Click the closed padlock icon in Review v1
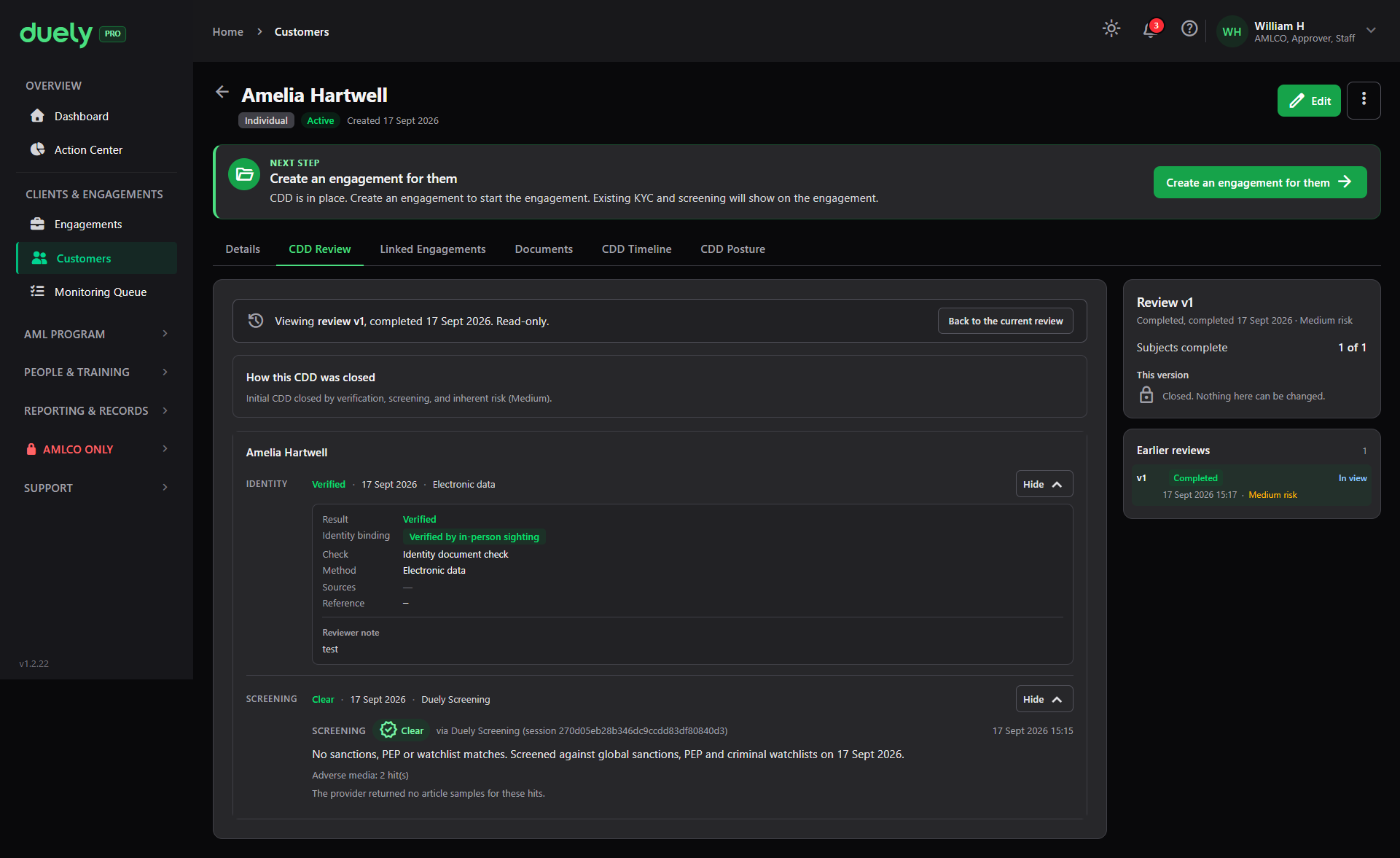Viewport: 1400px width, 858px height. pyautogui.click(x=1146, y=395)
